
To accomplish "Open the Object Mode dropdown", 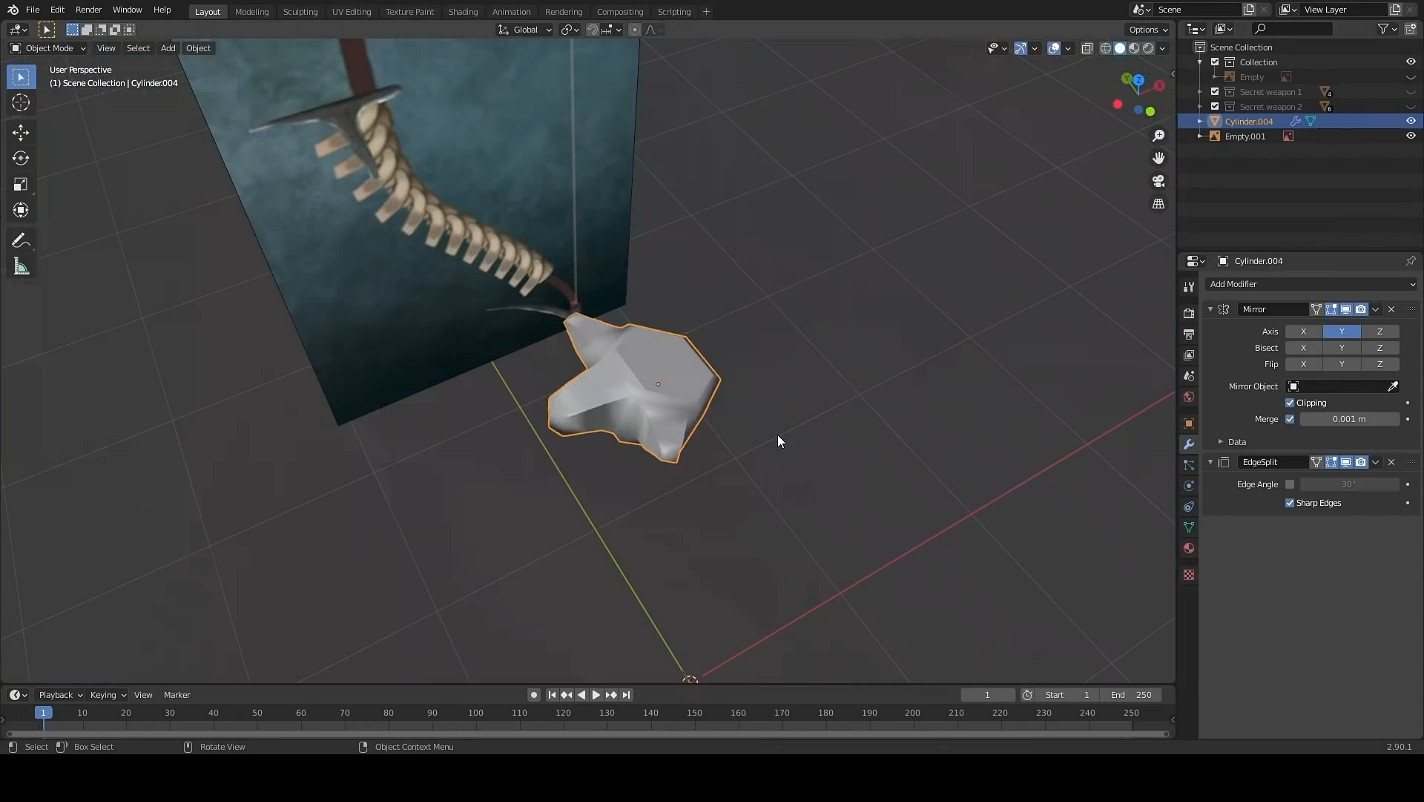I will 48,48.
